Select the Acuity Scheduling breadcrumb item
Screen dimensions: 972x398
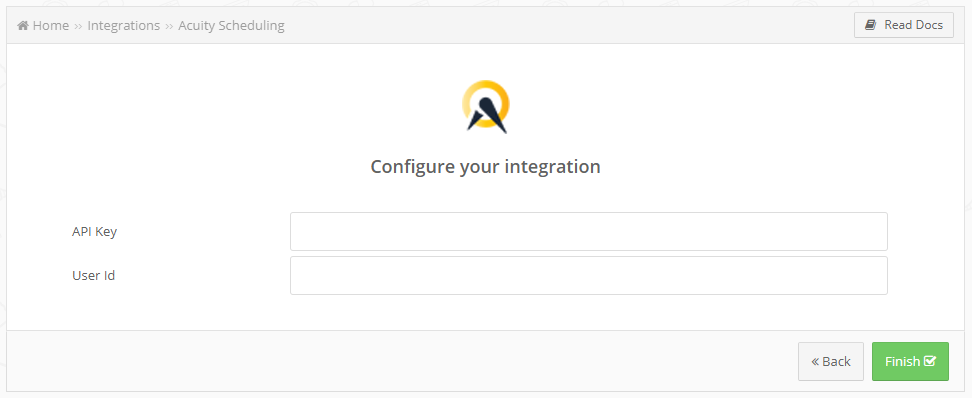click(x=231, y=25)
